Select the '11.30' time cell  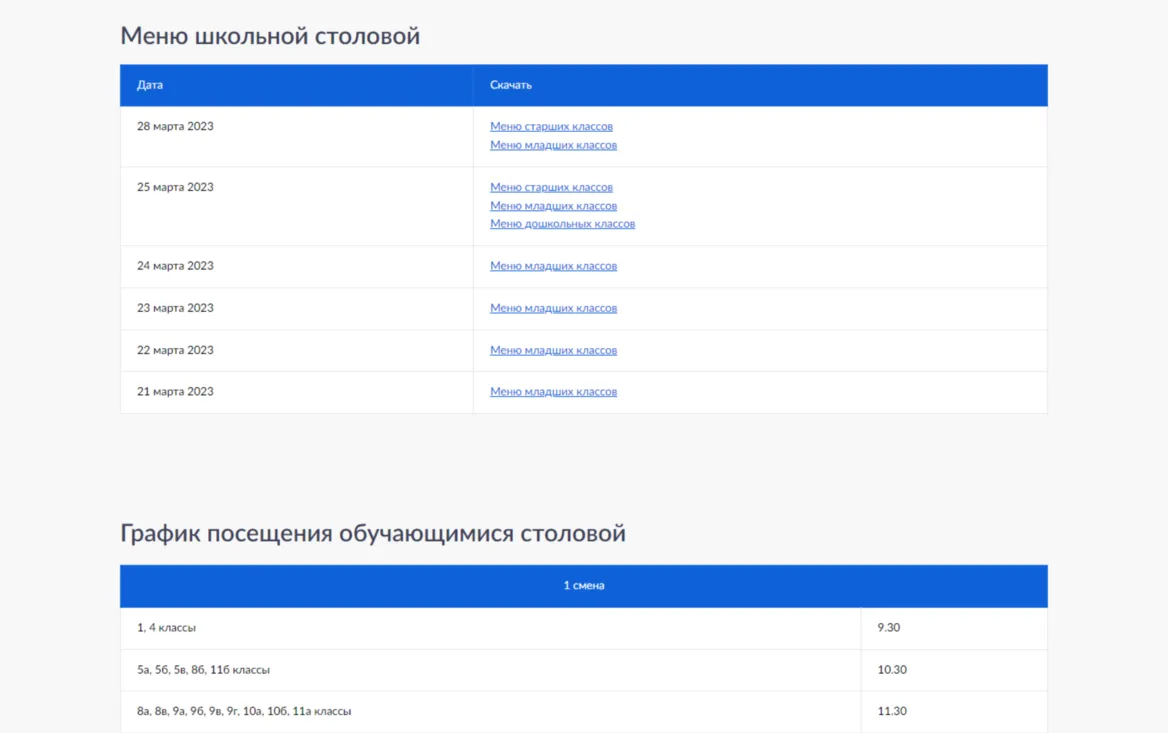(954, 711)
